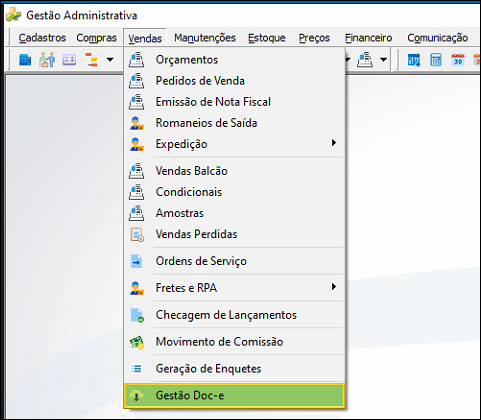Open the Comunicação menu
Viewport: 481px width, 420px height.
pos(437,38)
